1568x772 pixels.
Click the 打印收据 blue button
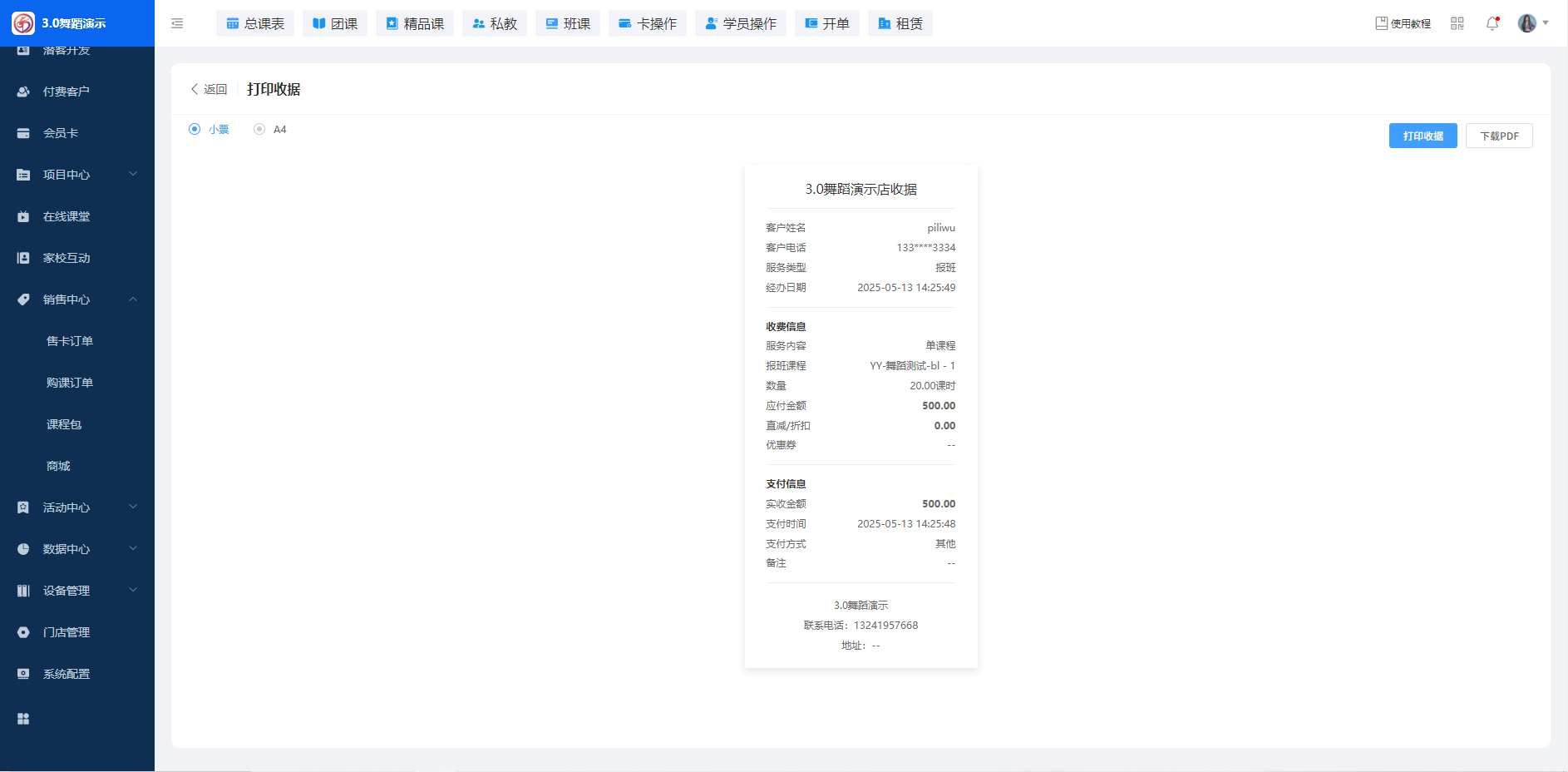click(x=1423, y=136)
